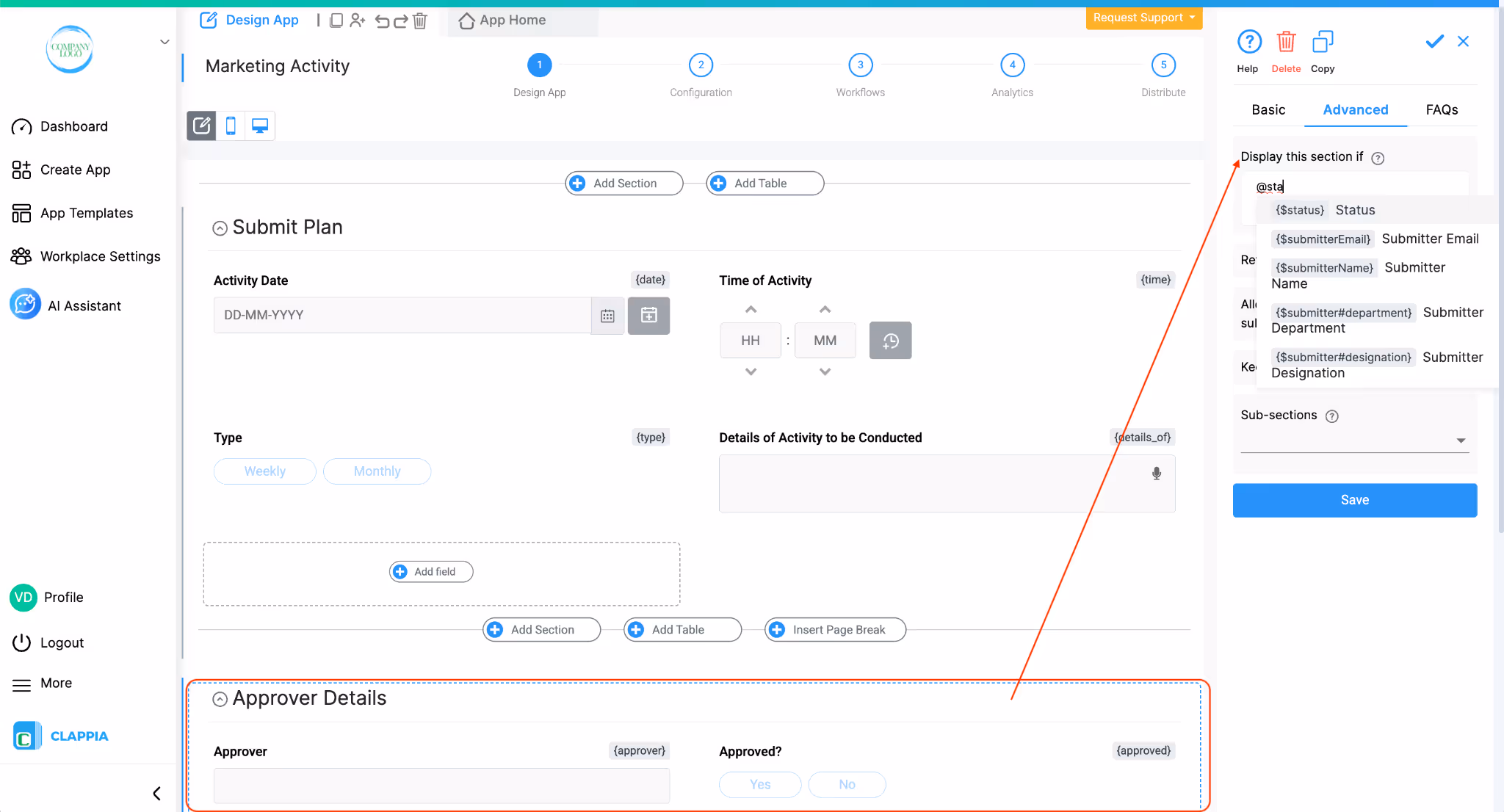Open Help in the side panel
Viewport: 1504px width, 812px height.
1248,43
